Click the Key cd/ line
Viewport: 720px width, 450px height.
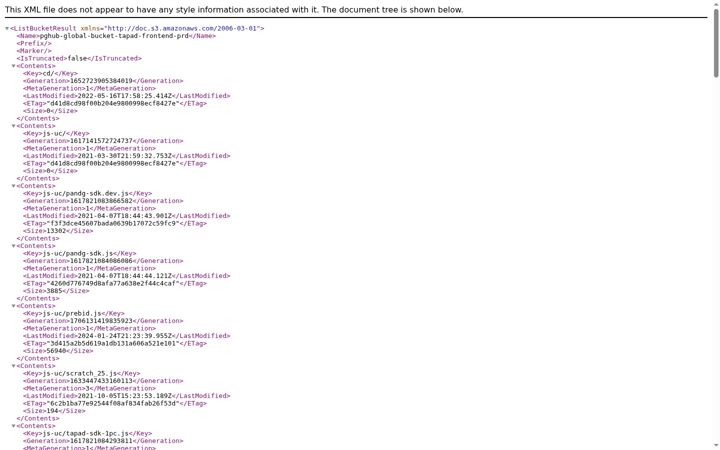click(51, 73)
